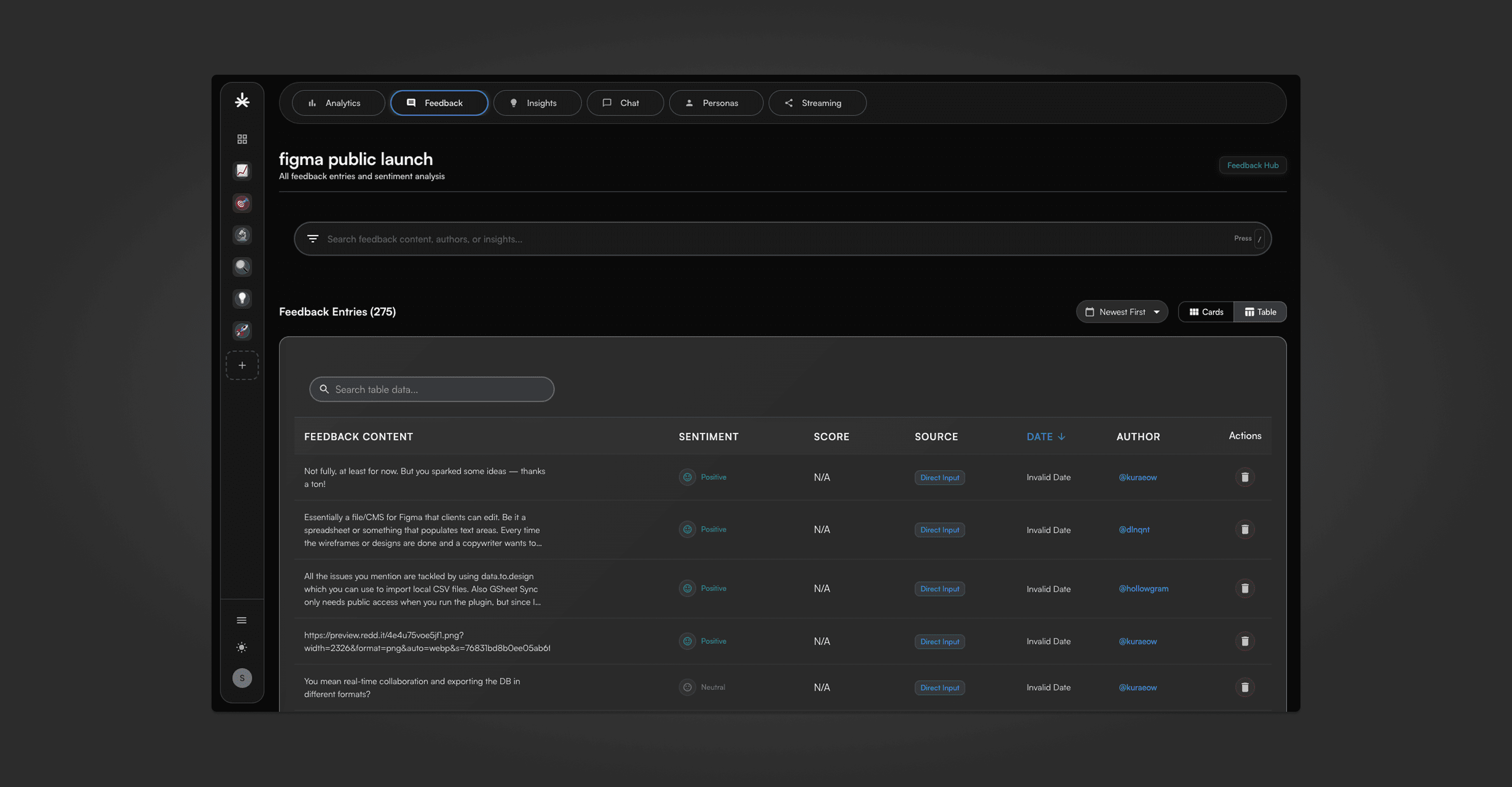The width and height of the screenshot is (1512, 787).
Task: Add a new project with plus button
Action: coord(242,365)
